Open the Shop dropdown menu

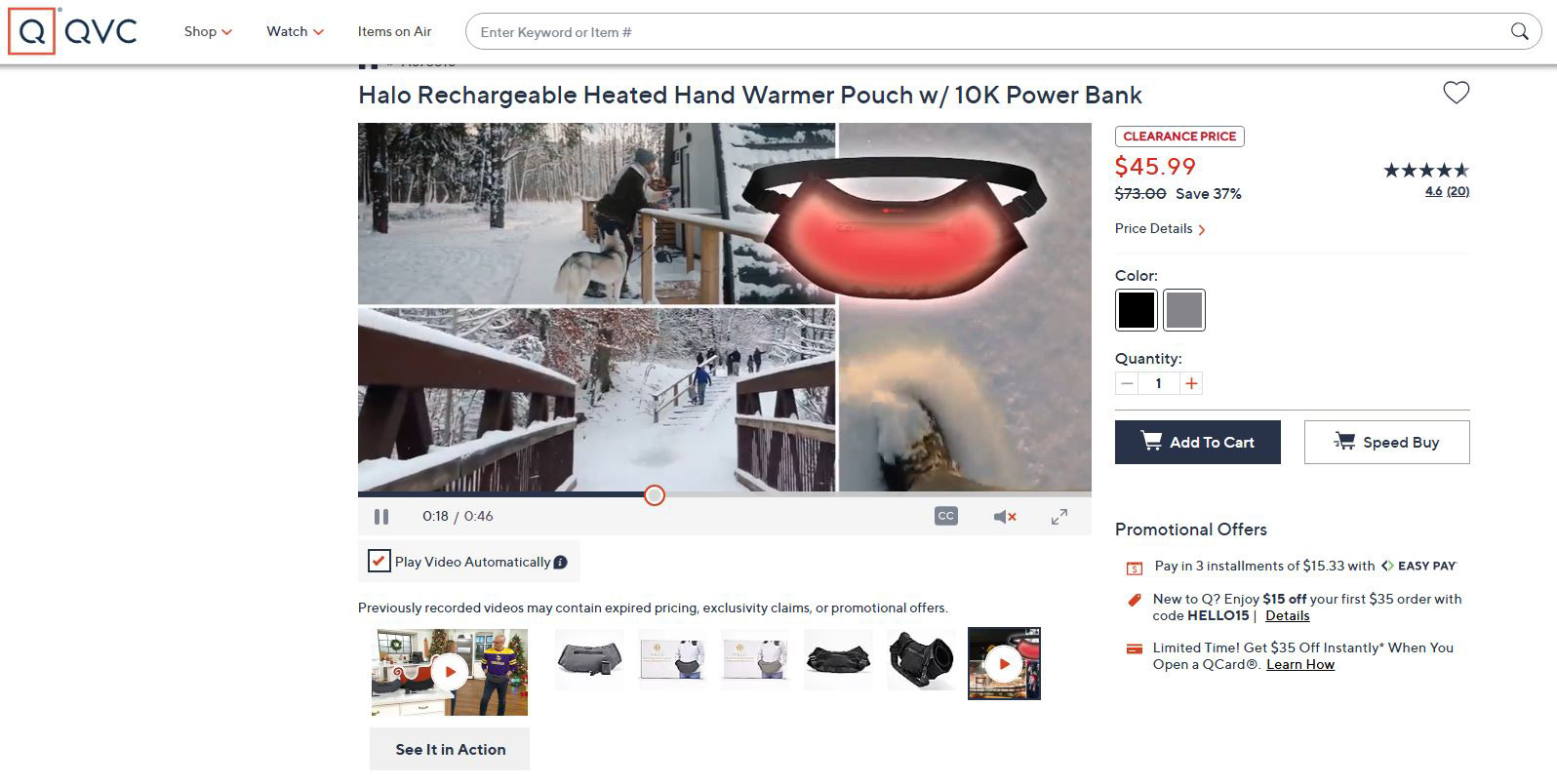point(208,31)
